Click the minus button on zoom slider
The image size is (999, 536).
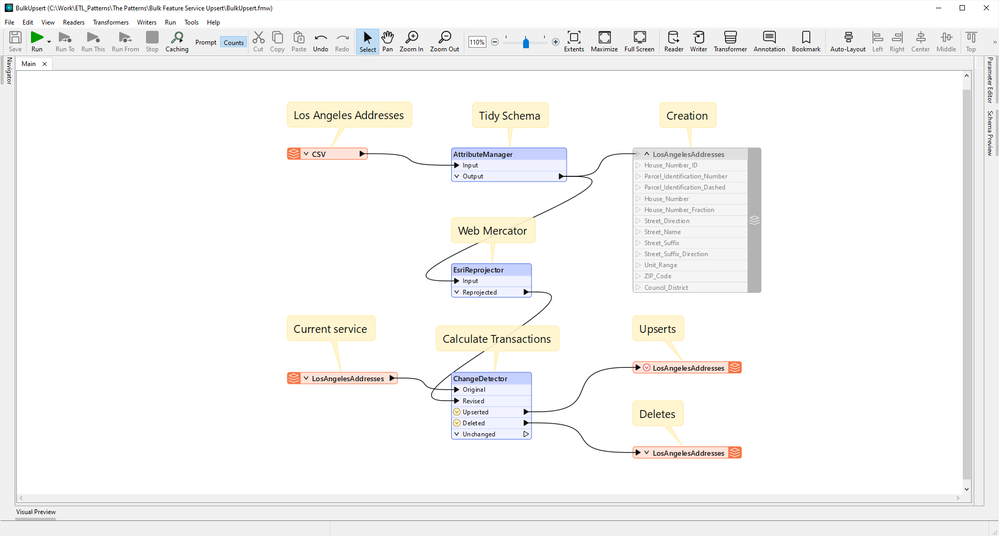(495, 42)
